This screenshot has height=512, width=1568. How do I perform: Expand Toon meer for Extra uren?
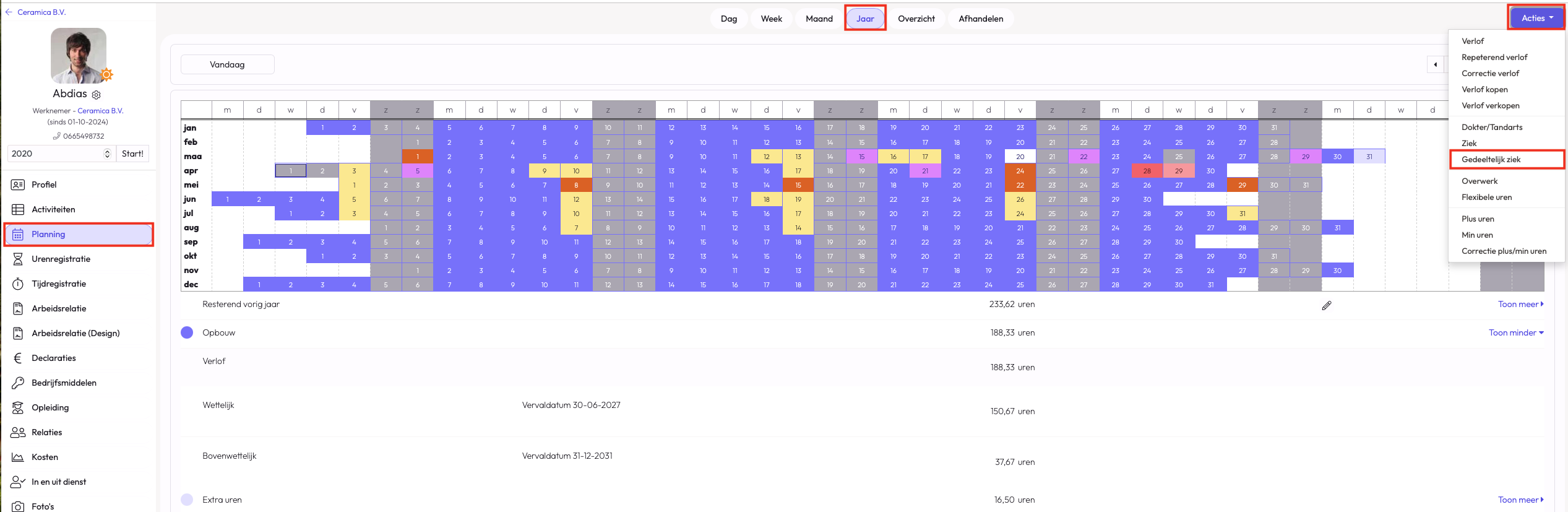coord(1520,500)
